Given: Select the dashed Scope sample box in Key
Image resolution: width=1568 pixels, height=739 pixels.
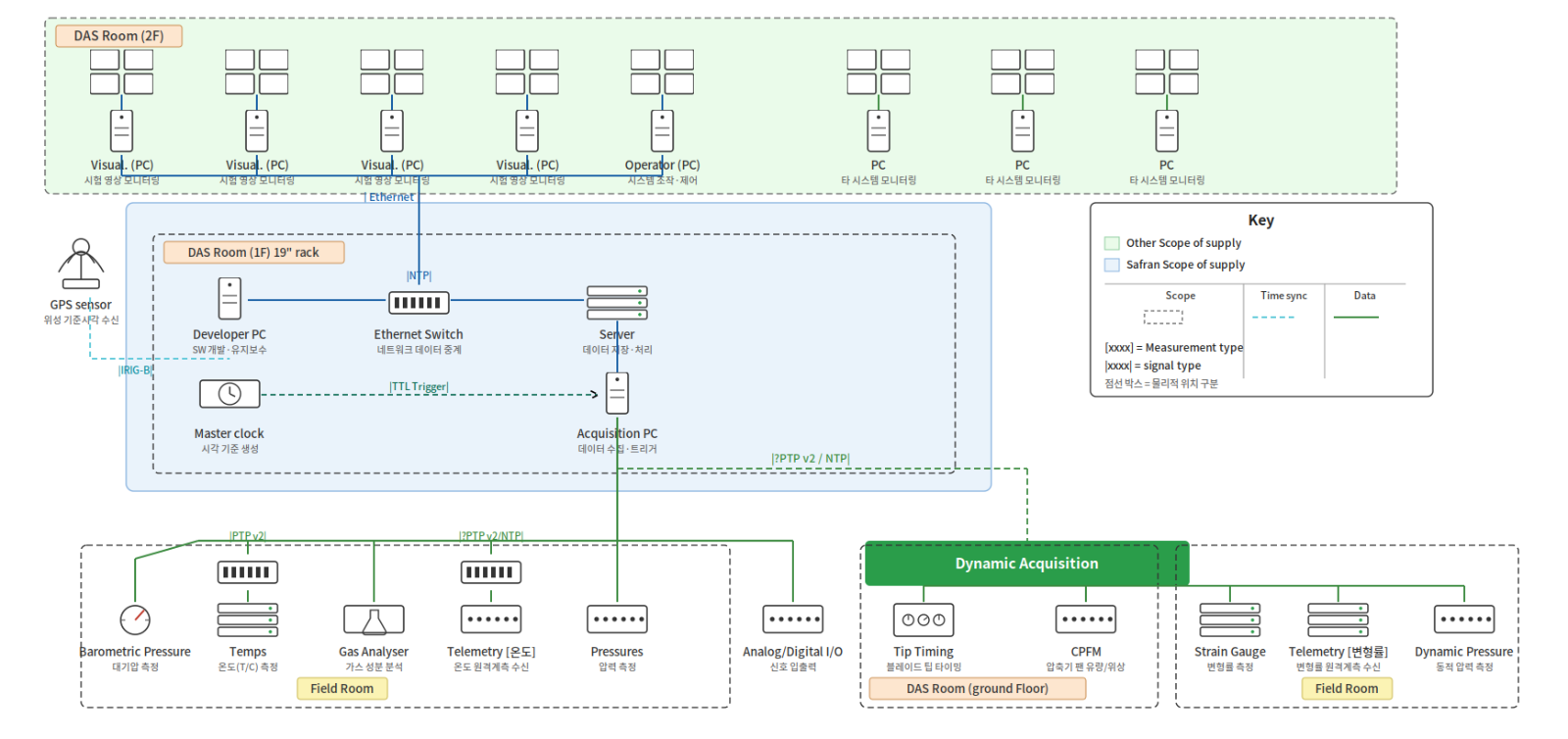Looking at the screenshot, I should click(1163, 318).
